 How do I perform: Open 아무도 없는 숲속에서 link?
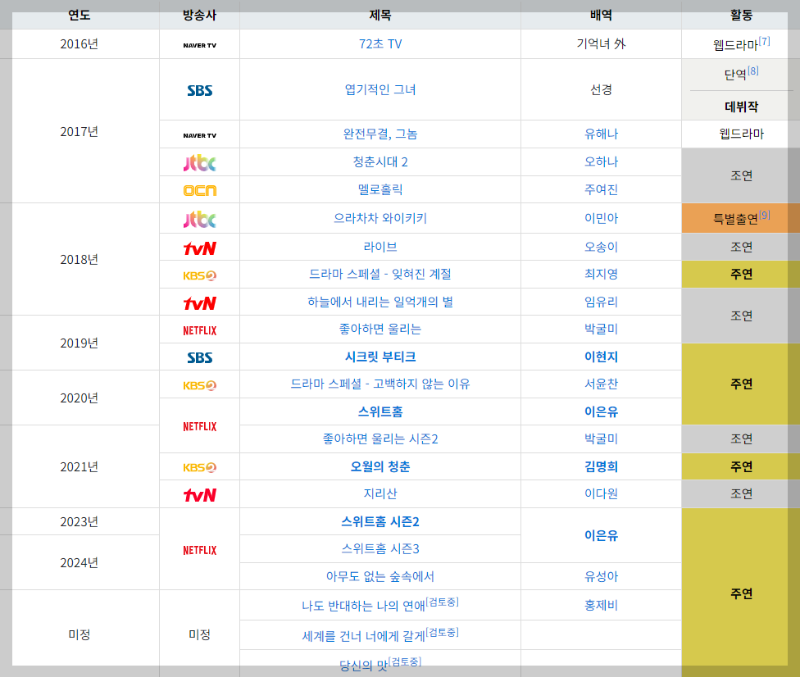pyautogui.click(x=380, y=576)
